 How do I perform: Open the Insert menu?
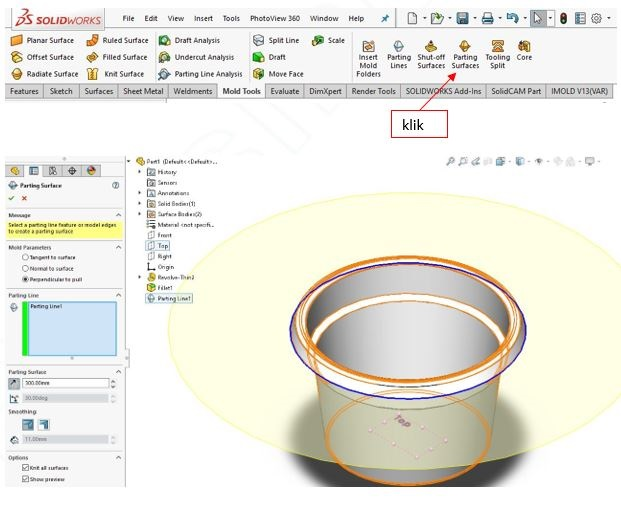[203, 18]
